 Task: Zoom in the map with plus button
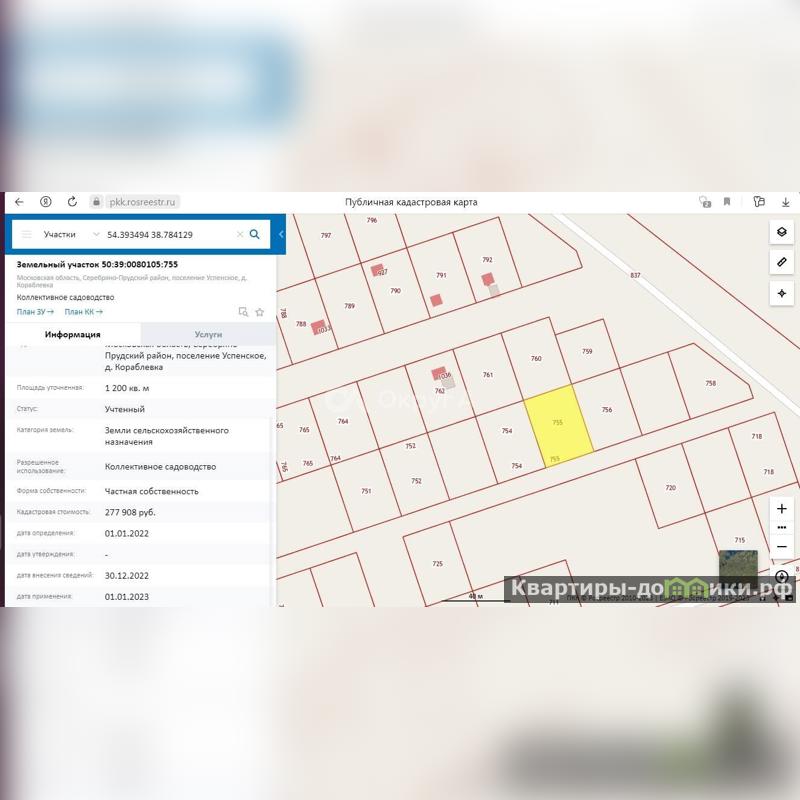click(782, 509)
